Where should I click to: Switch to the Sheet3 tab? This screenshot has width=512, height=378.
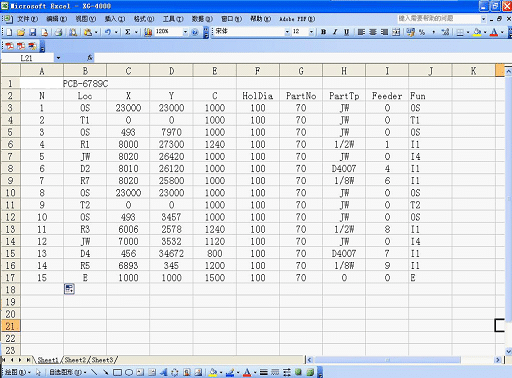click(102, 360)
